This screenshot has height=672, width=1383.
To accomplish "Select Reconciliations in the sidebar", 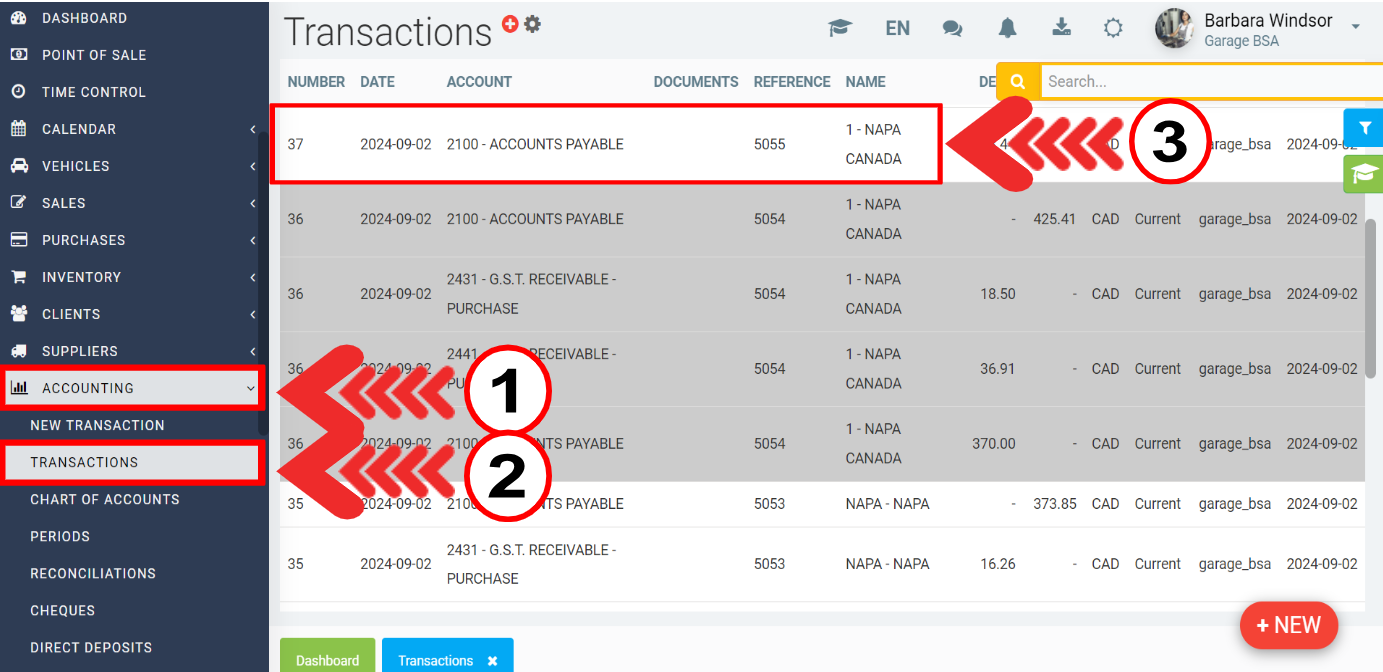I will [93, 573].
